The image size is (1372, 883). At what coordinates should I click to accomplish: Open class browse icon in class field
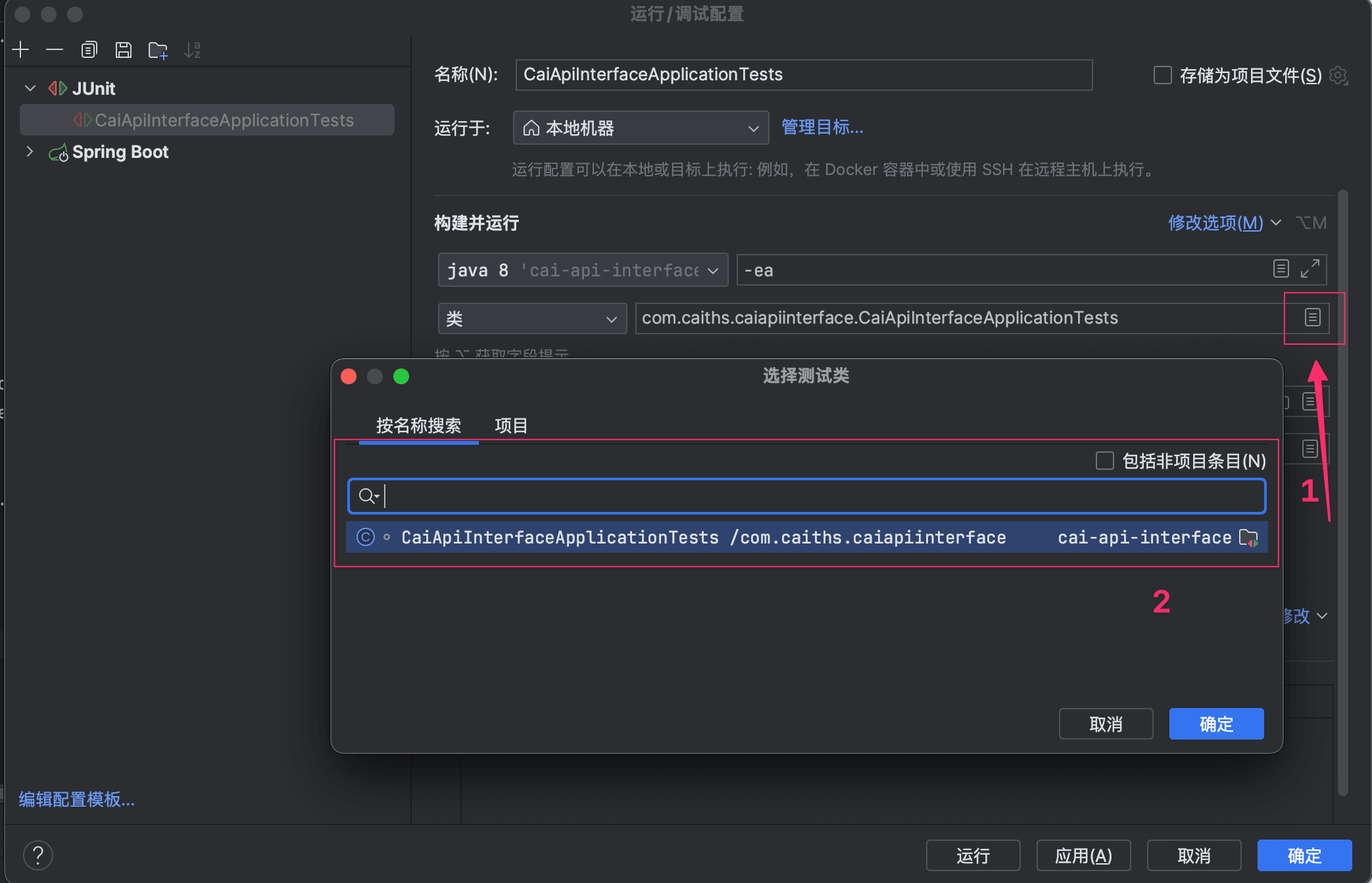tap(1312, 318)
